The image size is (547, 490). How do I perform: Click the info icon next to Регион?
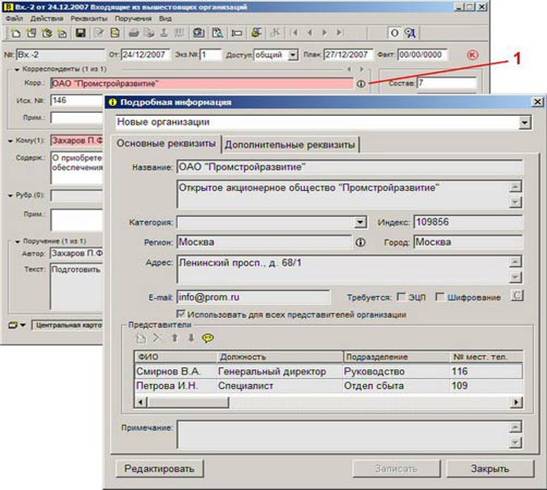pyautogui.click(x=360, y=242)
